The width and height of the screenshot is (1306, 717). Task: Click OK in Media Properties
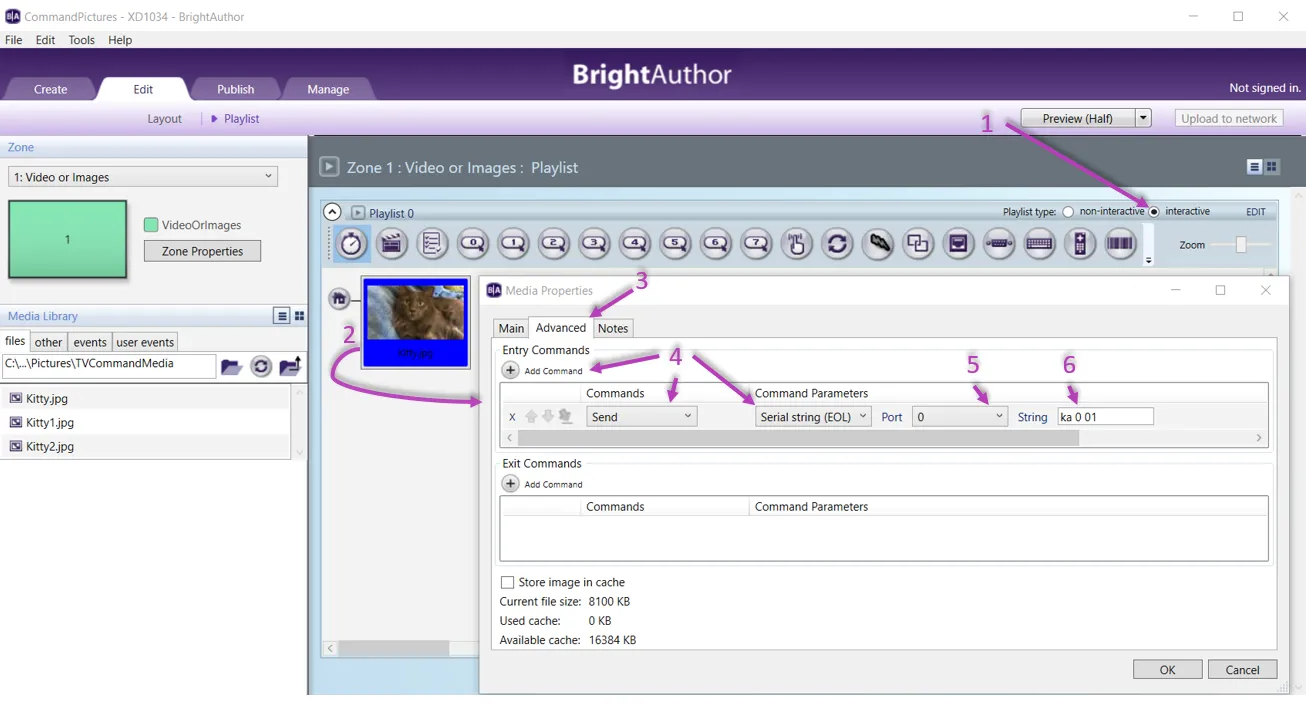pos(1167,670)
